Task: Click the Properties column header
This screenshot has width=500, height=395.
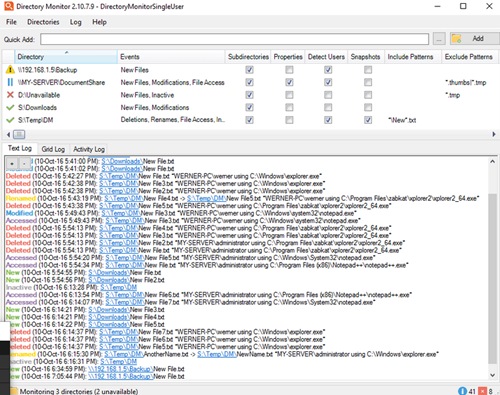Action: coord(288,57)
